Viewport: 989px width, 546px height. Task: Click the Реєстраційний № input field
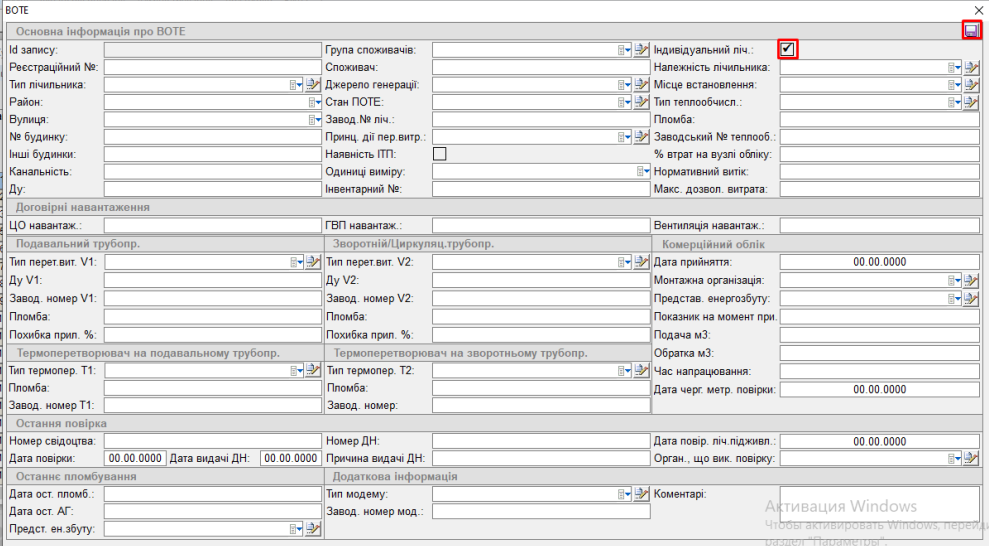[211, 67]
